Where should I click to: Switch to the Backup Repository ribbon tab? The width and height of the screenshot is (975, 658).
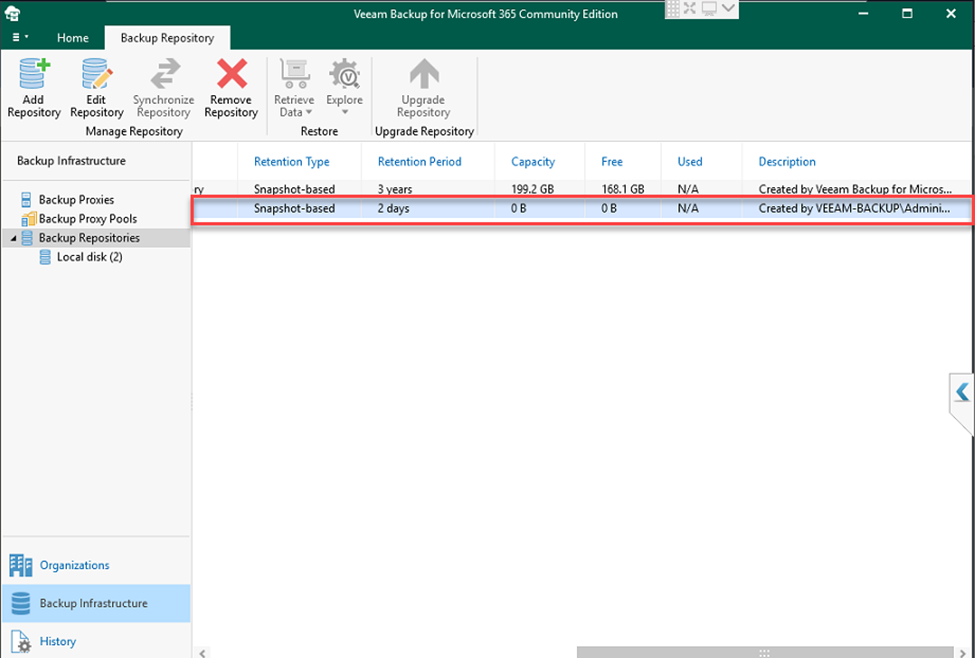click(x=167, y=37)
